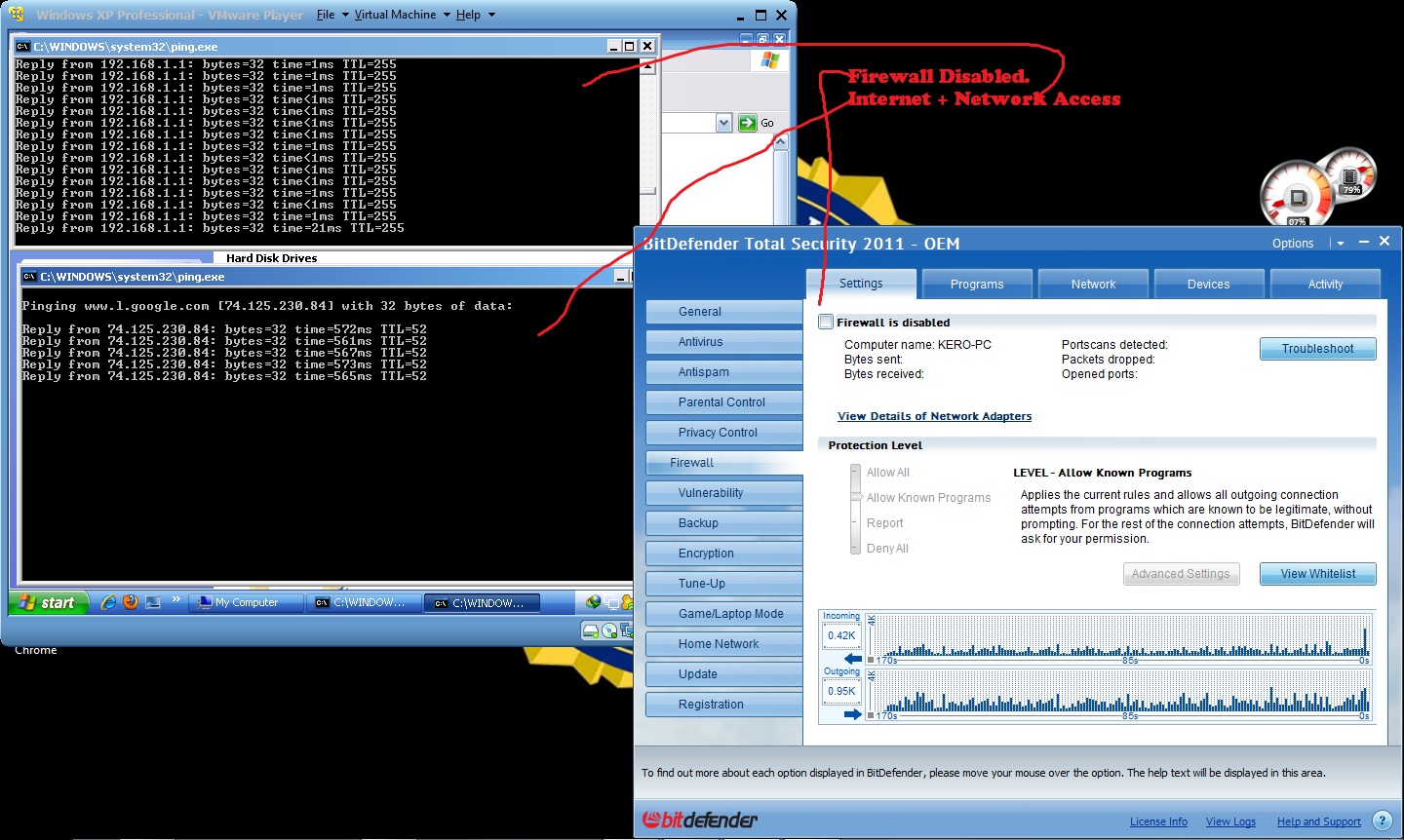Open Parental Control section
The height and width of the screenshot is (840, 1404).
tap(723, 402)
